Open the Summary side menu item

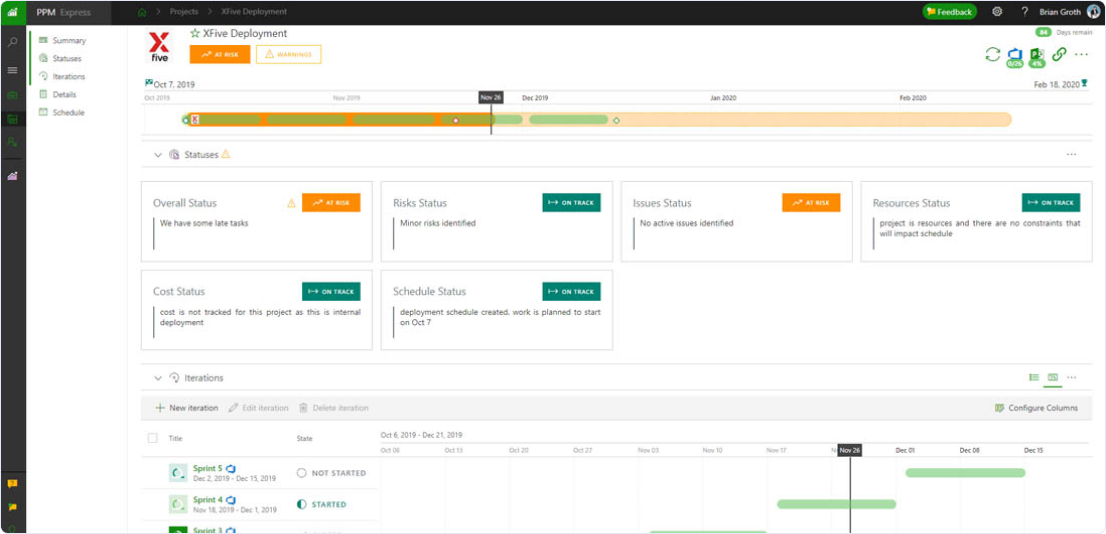(x=69, y=40)
